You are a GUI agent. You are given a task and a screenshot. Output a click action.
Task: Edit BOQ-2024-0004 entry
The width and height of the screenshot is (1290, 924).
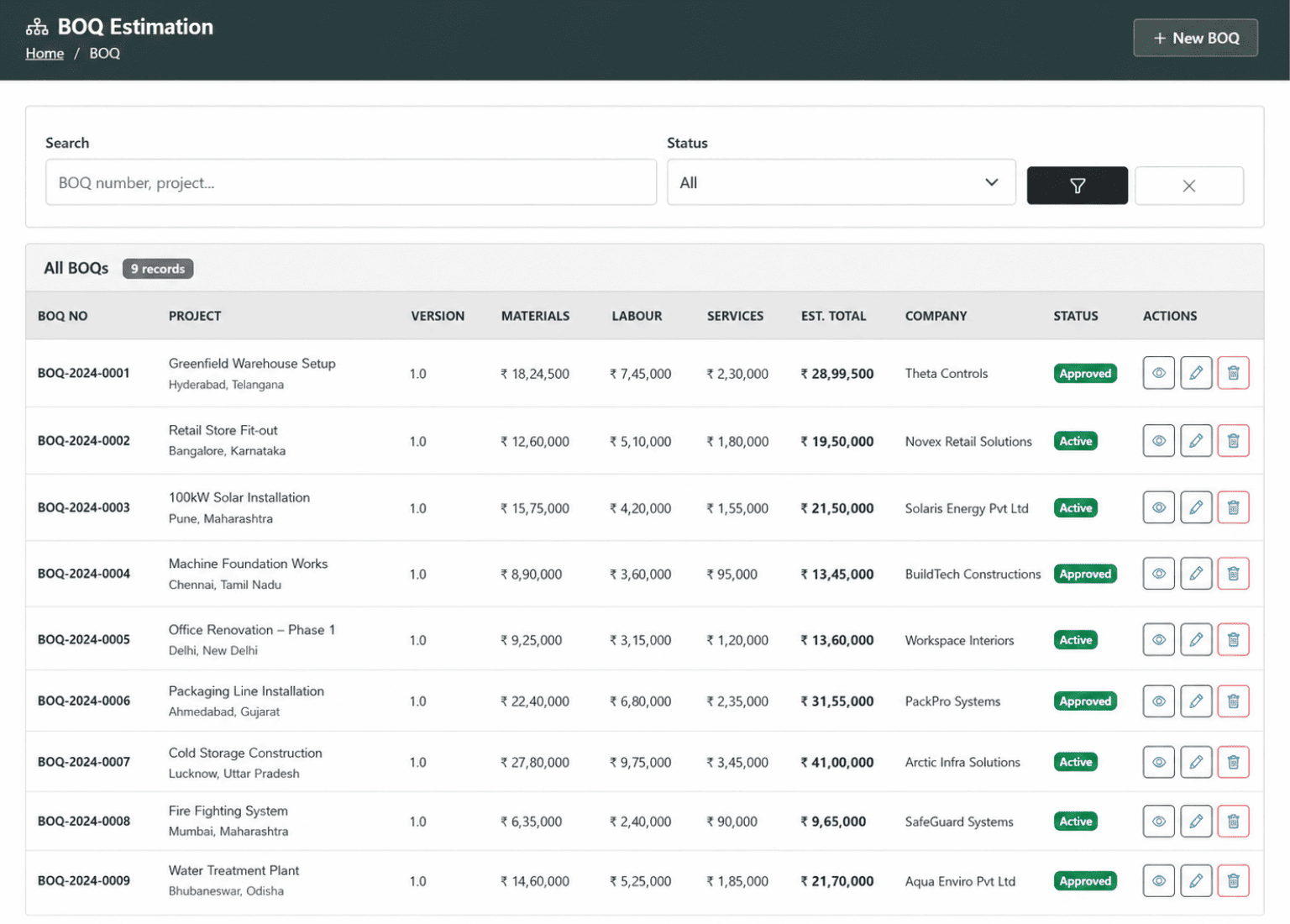(1196, 574)
